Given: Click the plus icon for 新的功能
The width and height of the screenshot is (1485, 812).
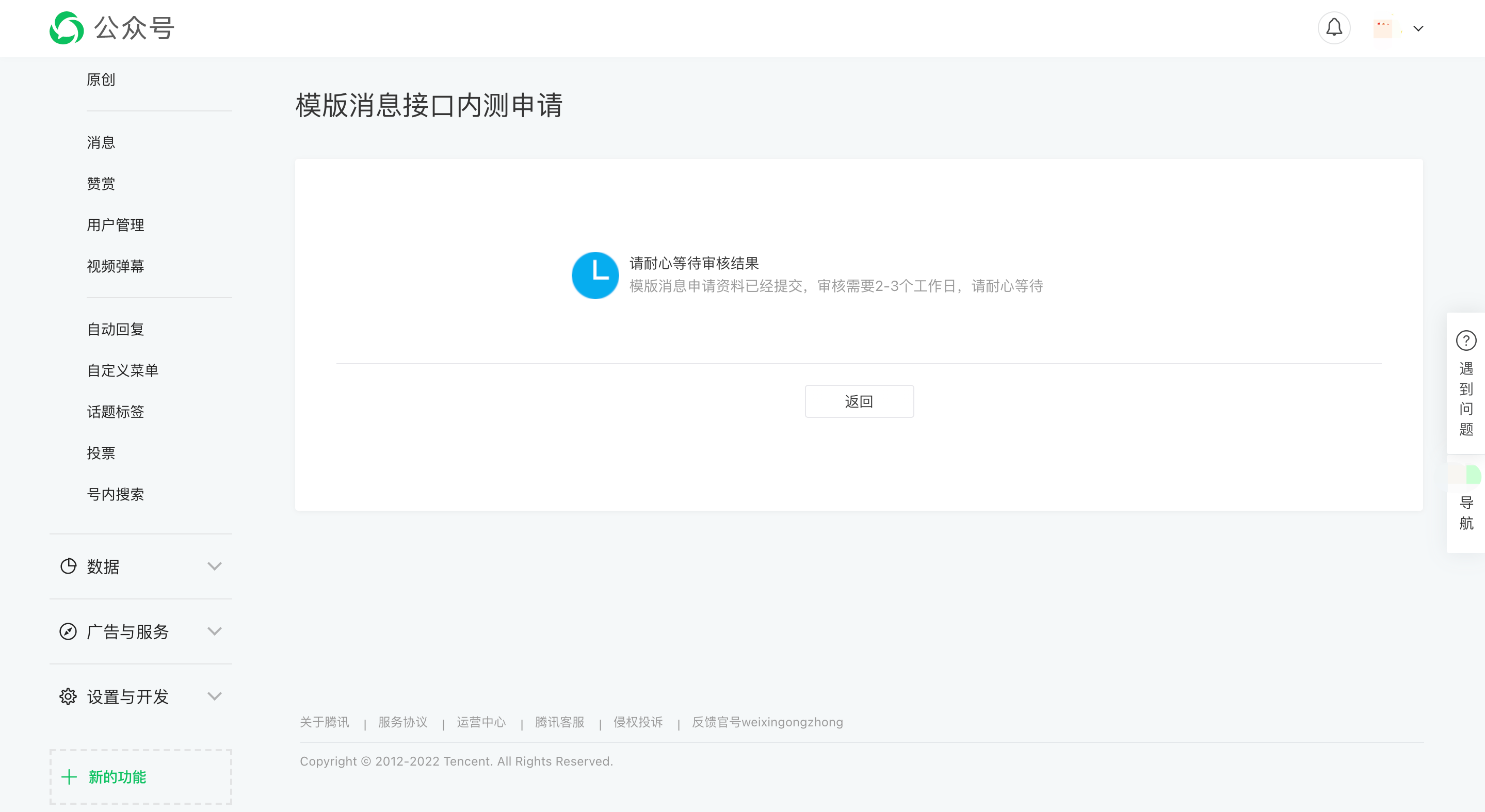Looking at the screenshot, I should tap(69, 777).
